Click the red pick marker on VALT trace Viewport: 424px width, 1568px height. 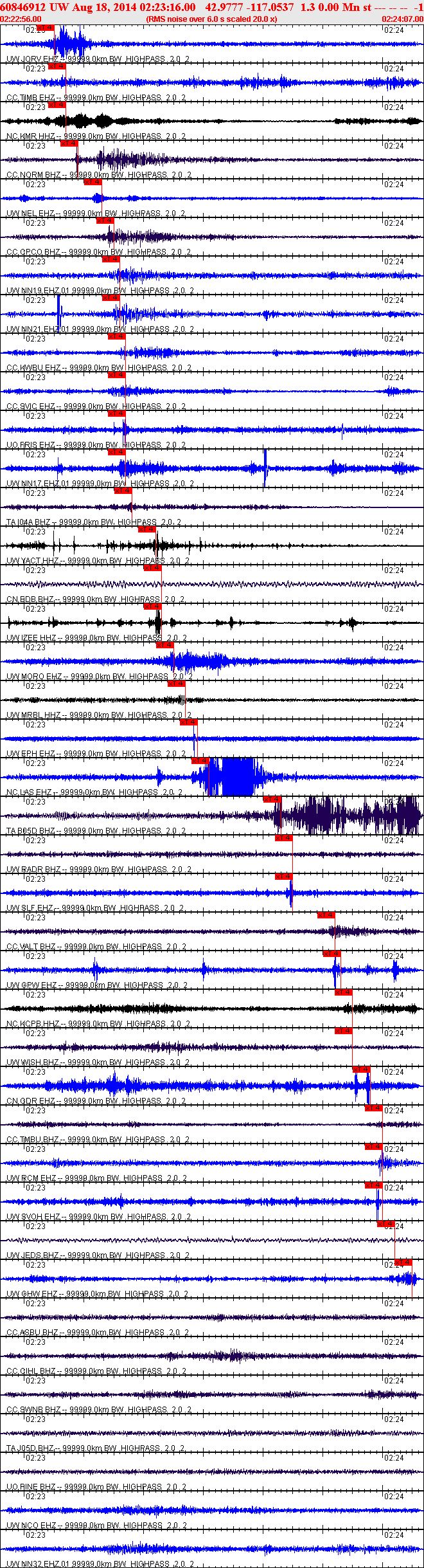(x=326, y=915)
